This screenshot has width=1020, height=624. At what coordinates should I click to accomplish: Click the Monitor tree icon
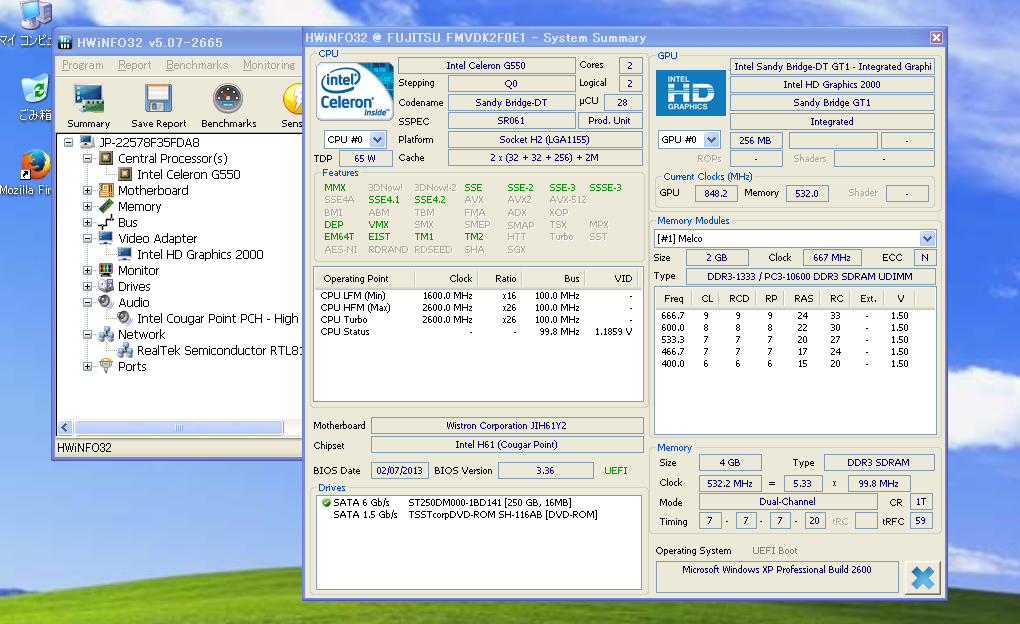point(107,270)
